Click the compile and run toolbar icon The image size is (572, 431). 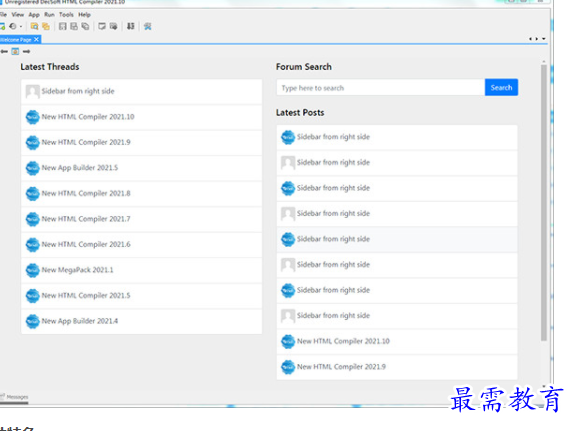[113, 26]
